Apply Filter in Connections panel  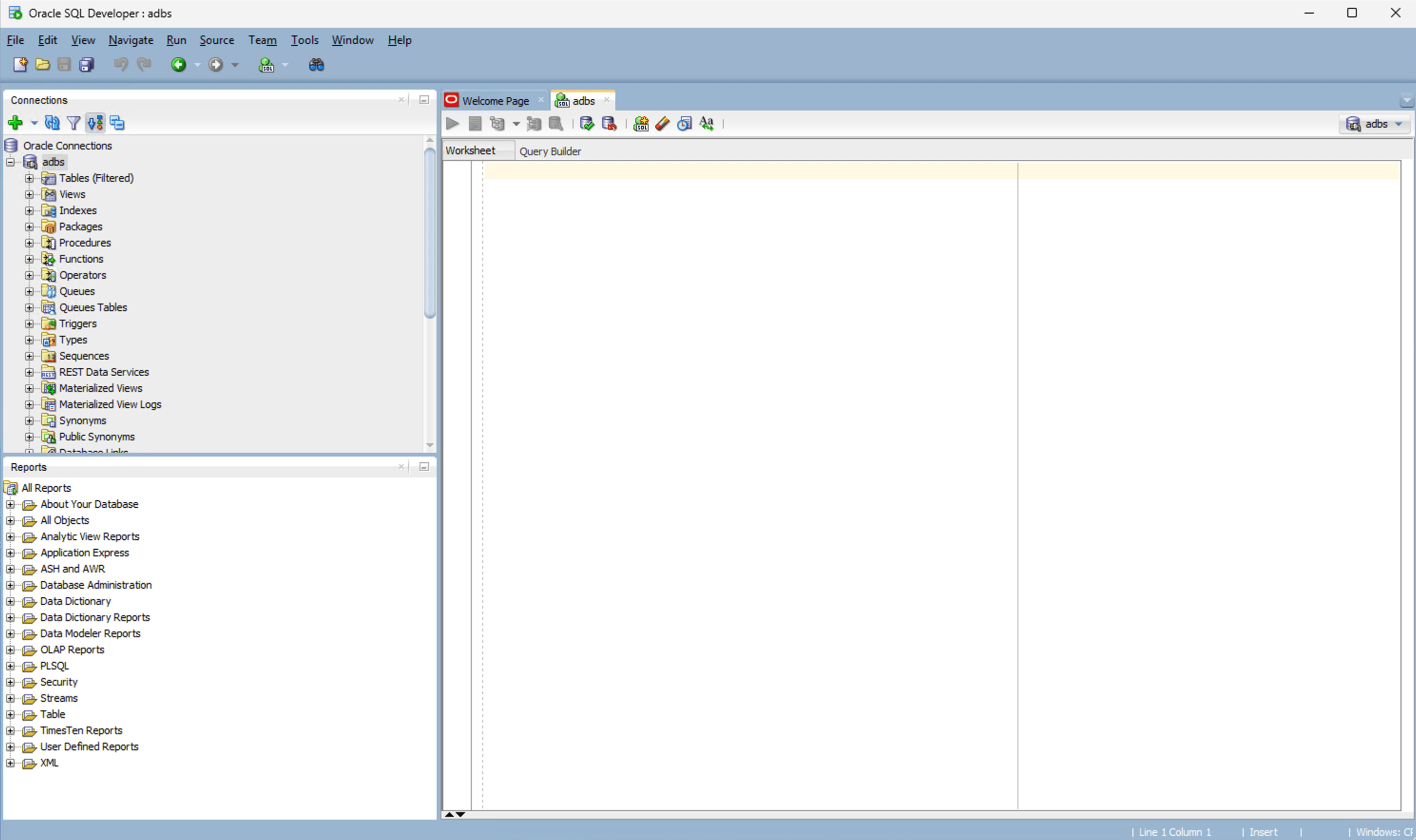(74, 123)
